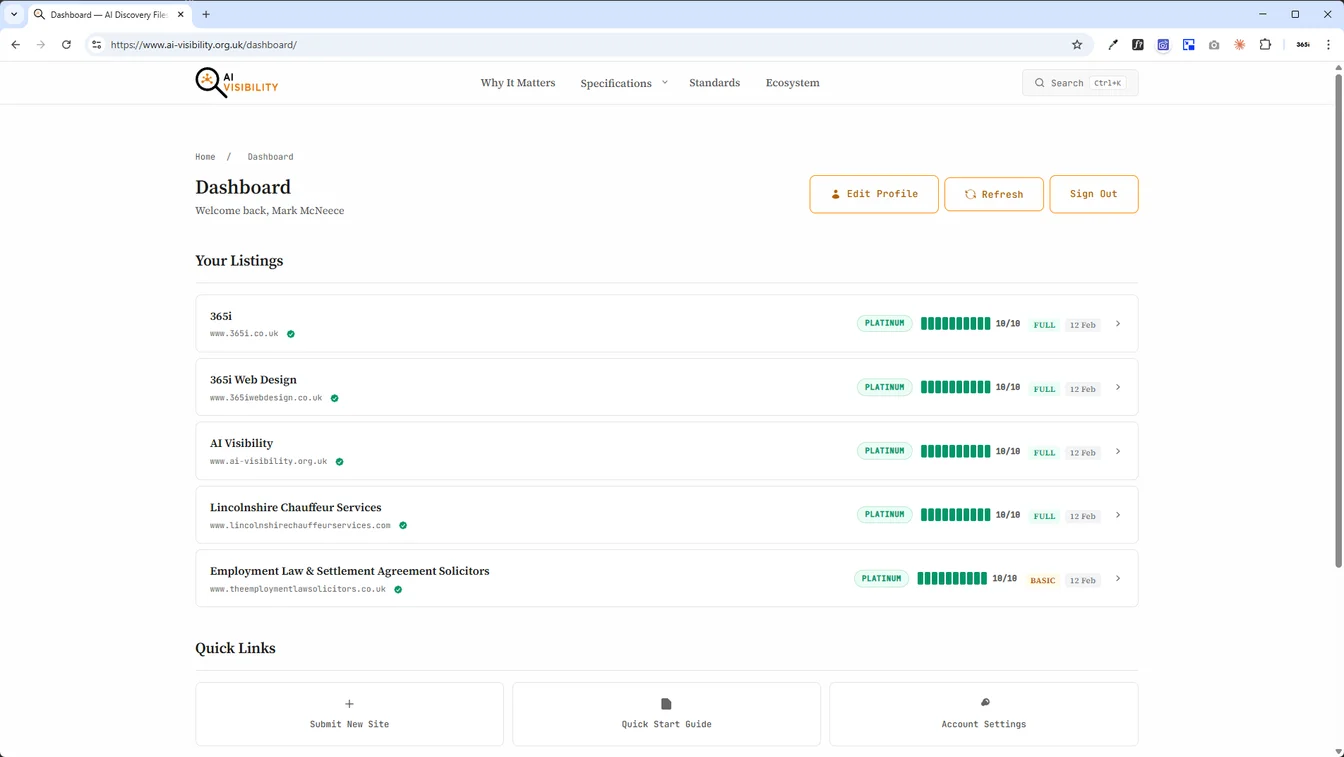Image resolution: width=1344 pixels, height=757 pixels.
Task: Open Employment Law & Settlement Agreement Solicitors title
Action: point(350,571)
